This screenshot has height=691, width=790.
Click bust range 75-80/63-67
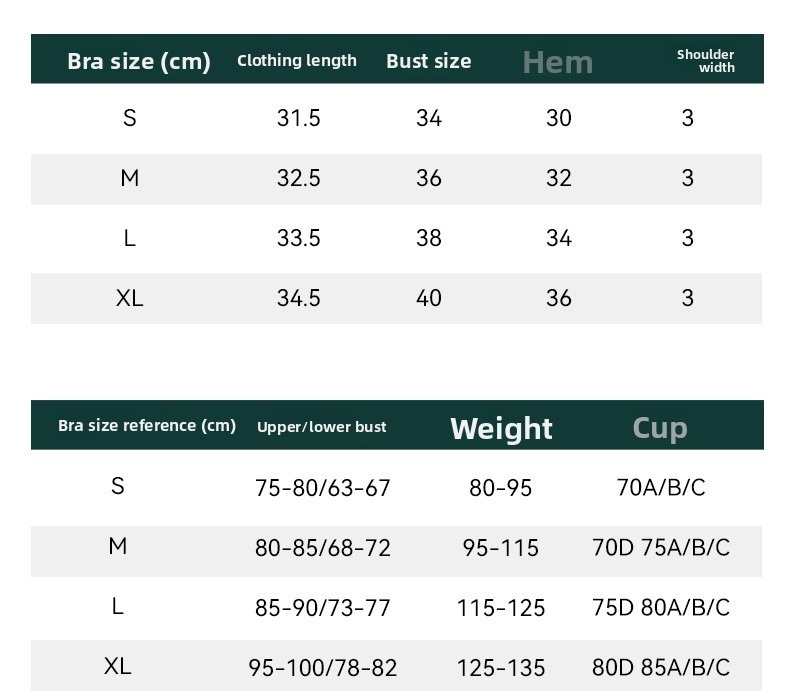point(322,488)
